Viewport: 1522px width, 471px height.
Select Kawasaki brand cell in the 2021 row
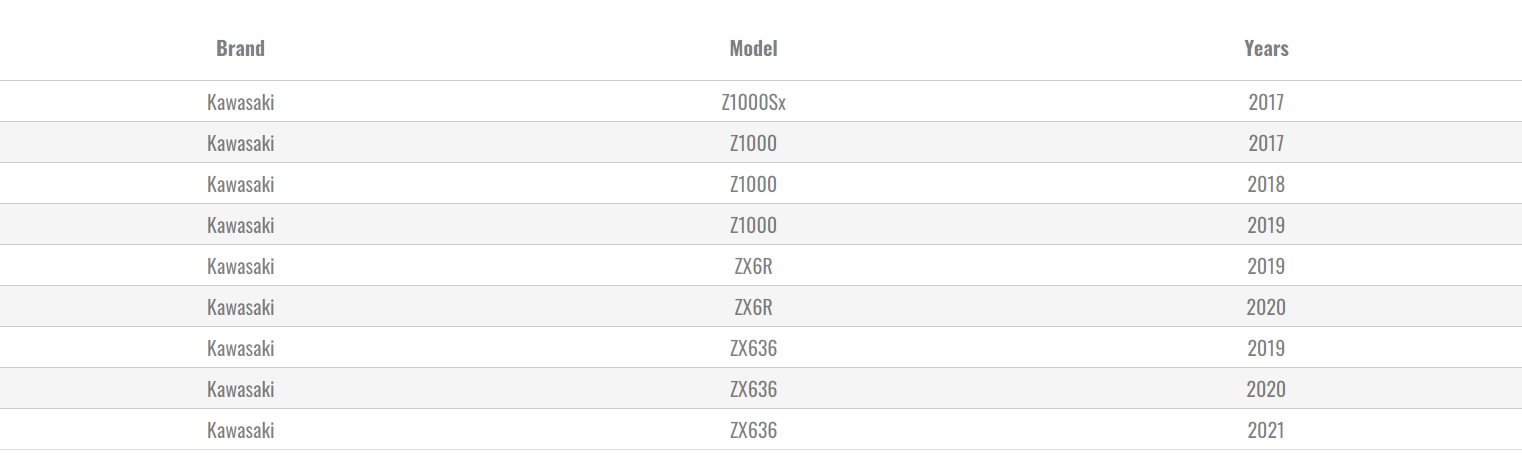[x=240, y=430]
